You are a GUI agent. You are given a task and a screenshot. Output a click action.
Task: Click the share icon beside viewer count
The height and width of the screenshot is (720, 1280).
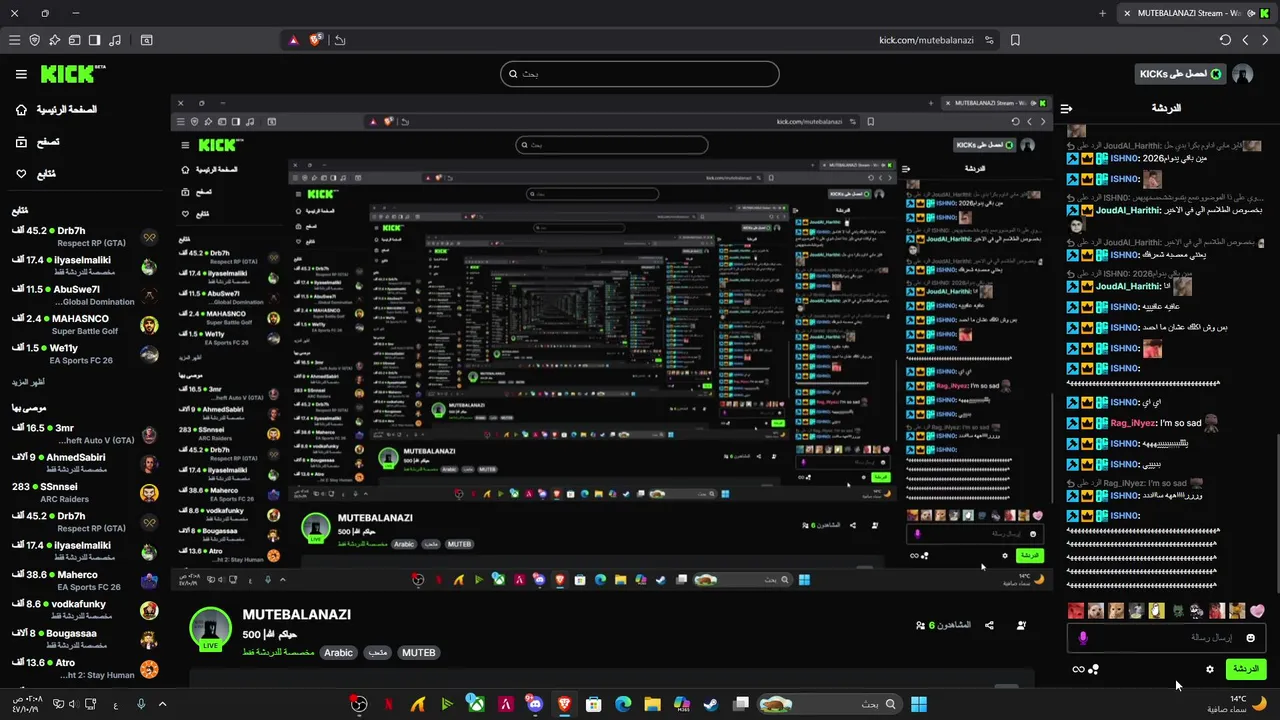[989, 625]
